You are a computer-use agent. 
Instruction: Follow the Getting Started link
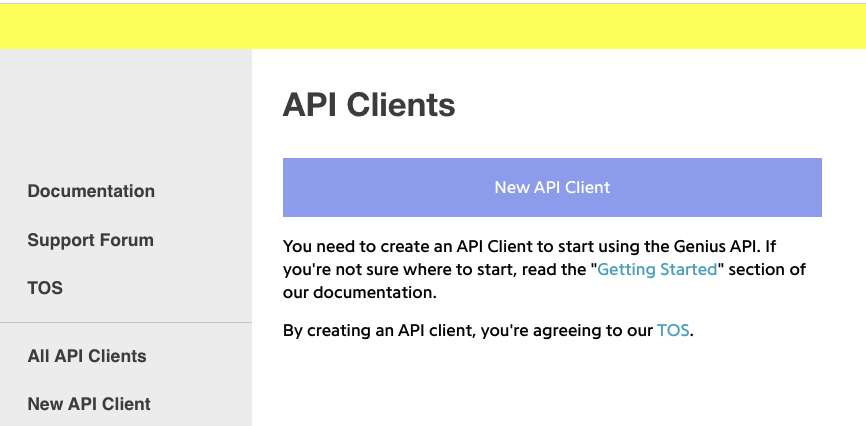[657, 270]
